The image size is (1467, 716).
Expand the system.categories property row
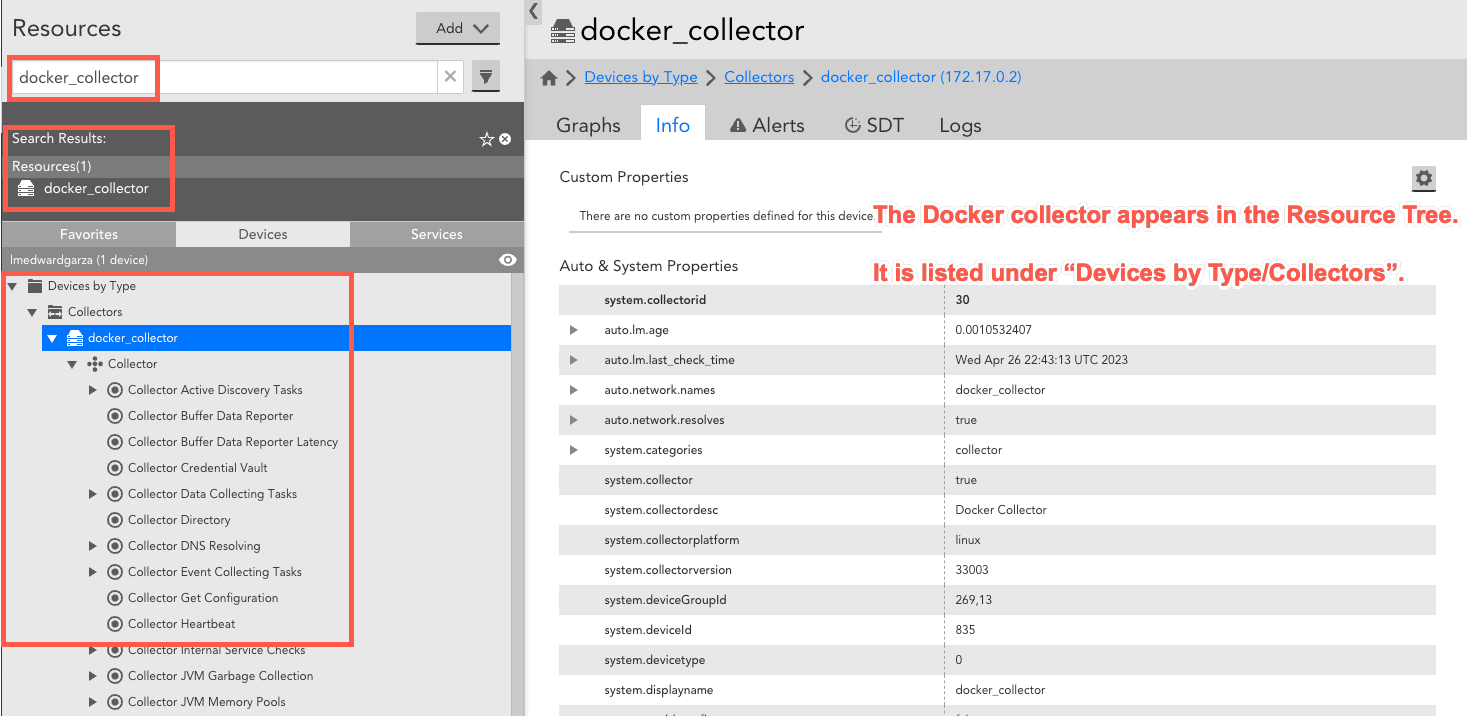coord(574,450)
